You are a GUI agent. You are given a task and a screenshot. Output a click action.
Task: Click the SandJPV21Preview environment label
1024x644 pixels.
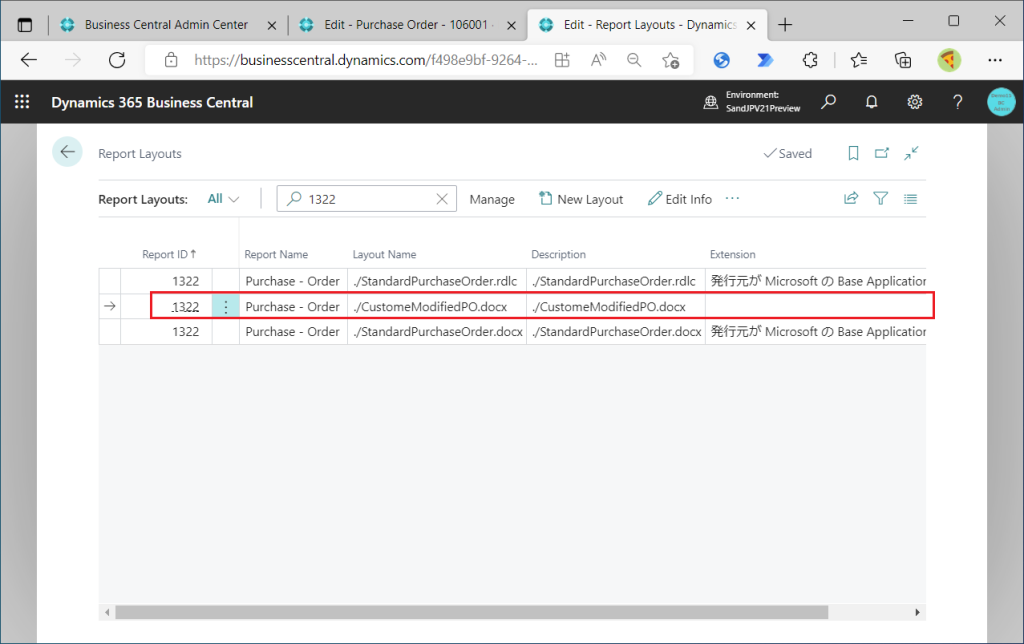tap(763, 108)
